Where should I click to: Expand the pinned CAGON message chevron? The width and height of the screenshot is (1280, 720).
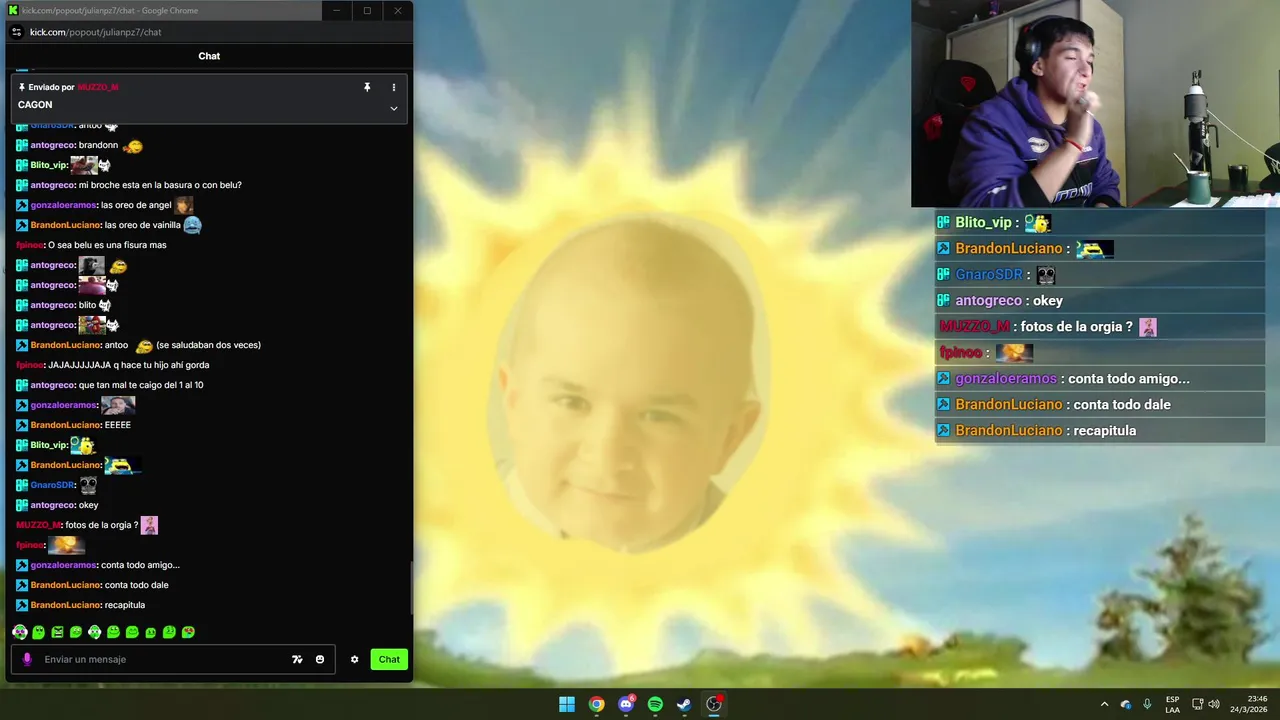[394, 108]
